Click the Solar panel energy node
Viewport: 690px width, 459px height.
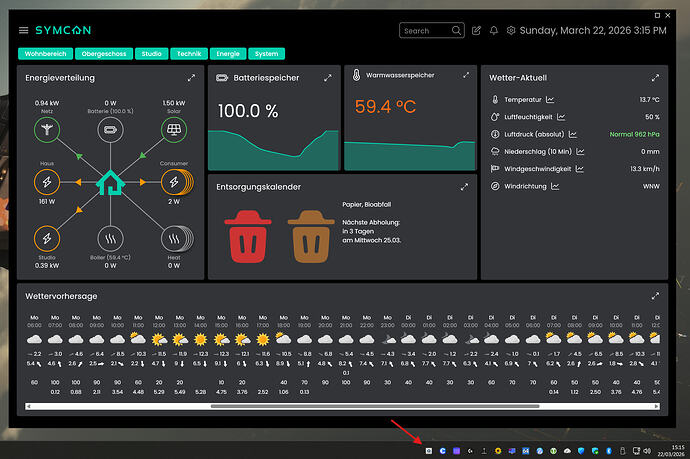pyautogui.click(x=173, y=130)
